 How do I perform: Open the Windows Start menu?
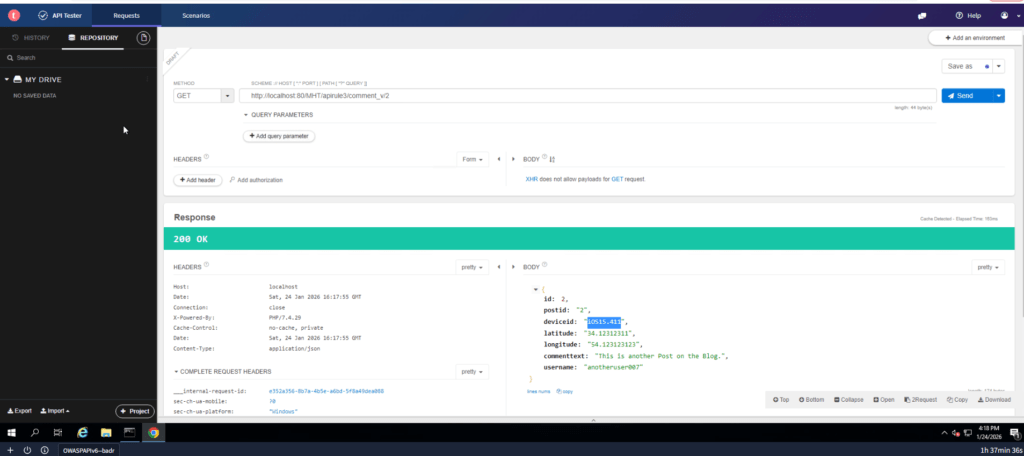(11, 432)
